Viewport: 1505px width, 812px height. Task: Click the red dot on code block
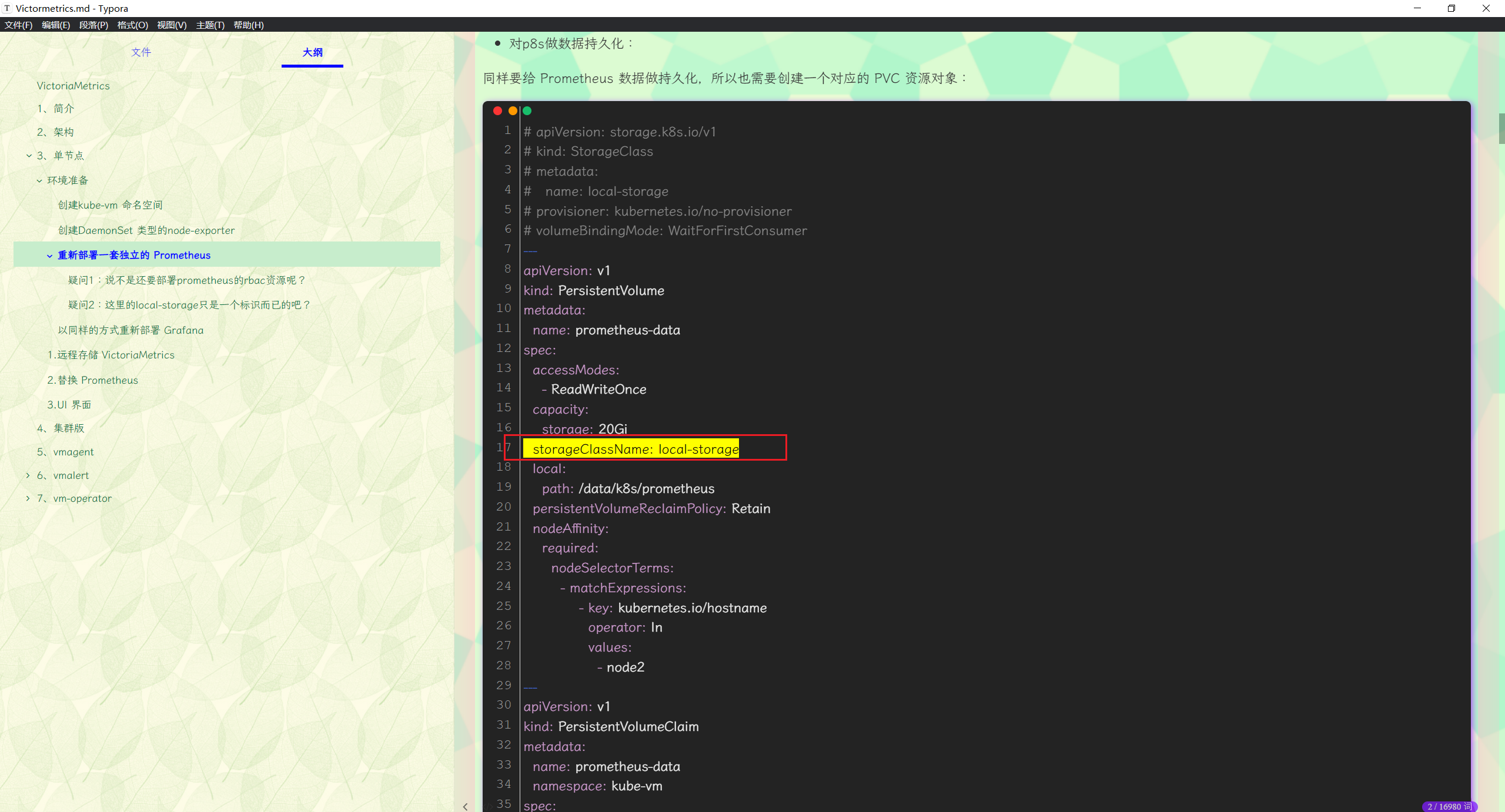click(x=497, y=111)
